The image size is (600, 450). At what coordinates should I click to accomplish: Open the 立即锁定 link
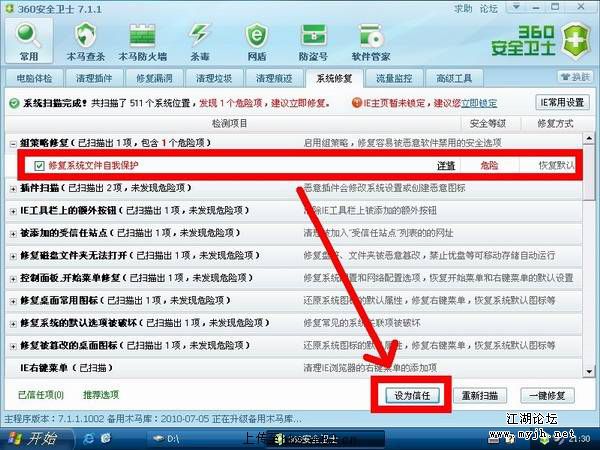tap(479, 103)
